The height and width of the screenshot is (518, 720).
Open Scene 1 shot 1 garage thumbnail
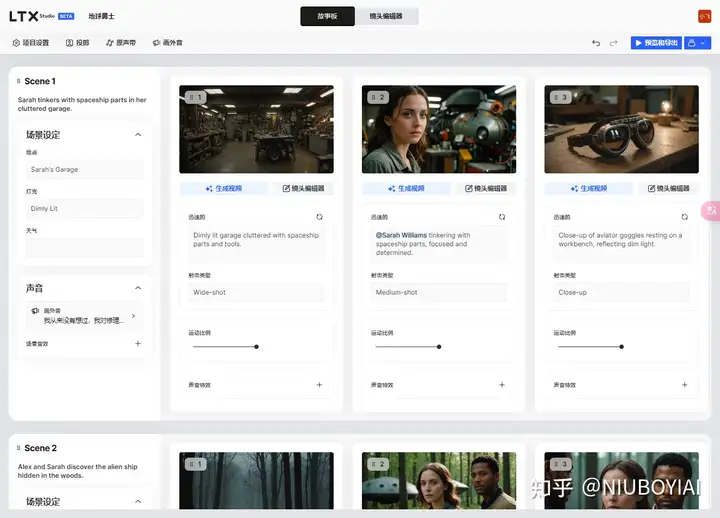pos(256,129)
